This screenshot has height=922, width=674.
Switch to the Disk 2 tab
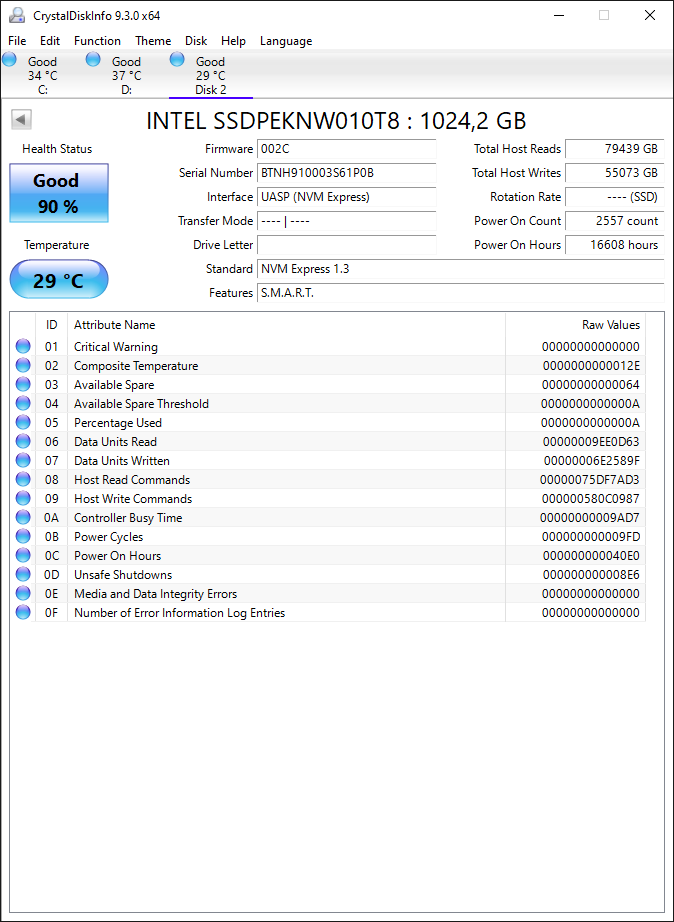211,75
